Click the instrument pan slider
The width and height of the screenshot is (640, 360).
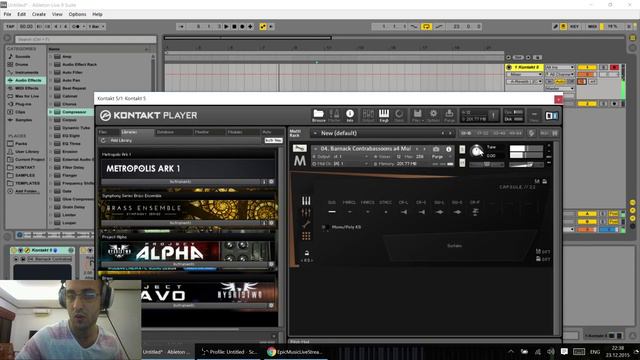(487, 165)
